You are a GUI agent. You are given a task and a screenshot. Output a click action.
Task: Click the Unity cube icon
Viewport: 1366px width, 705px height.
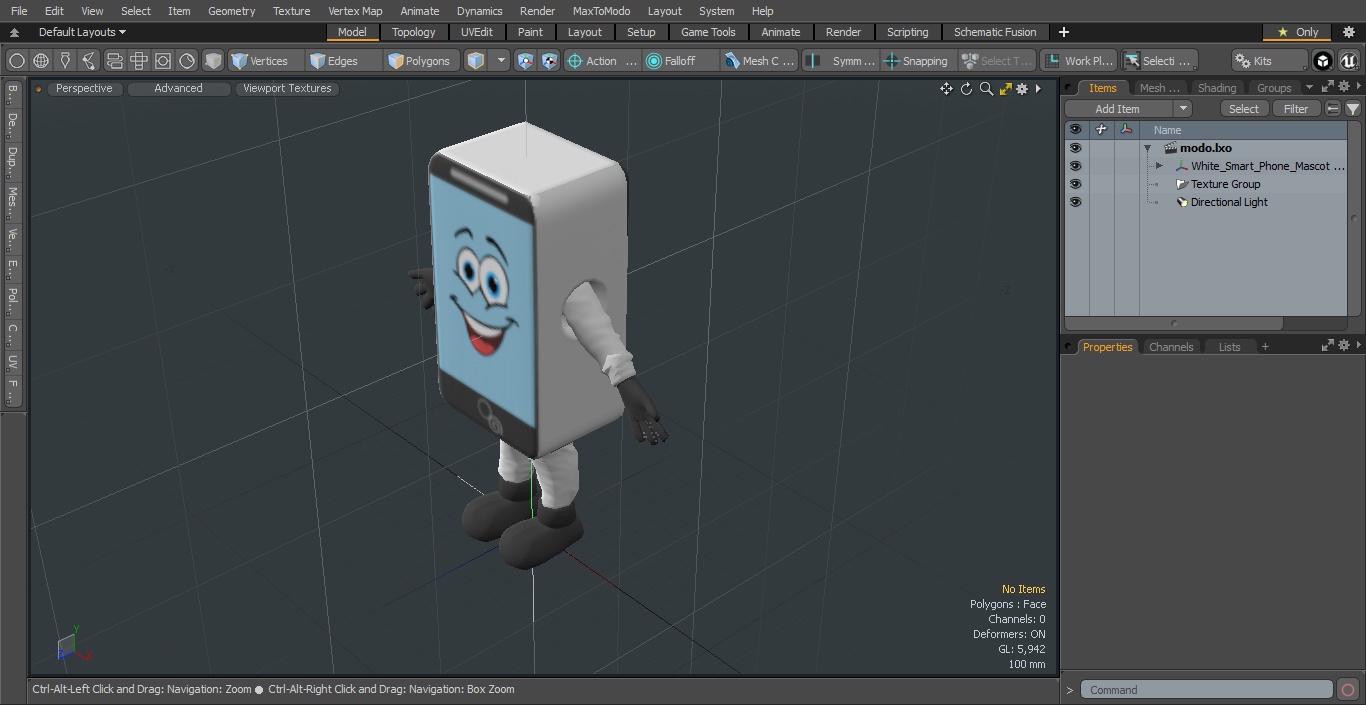(1322, 61)
